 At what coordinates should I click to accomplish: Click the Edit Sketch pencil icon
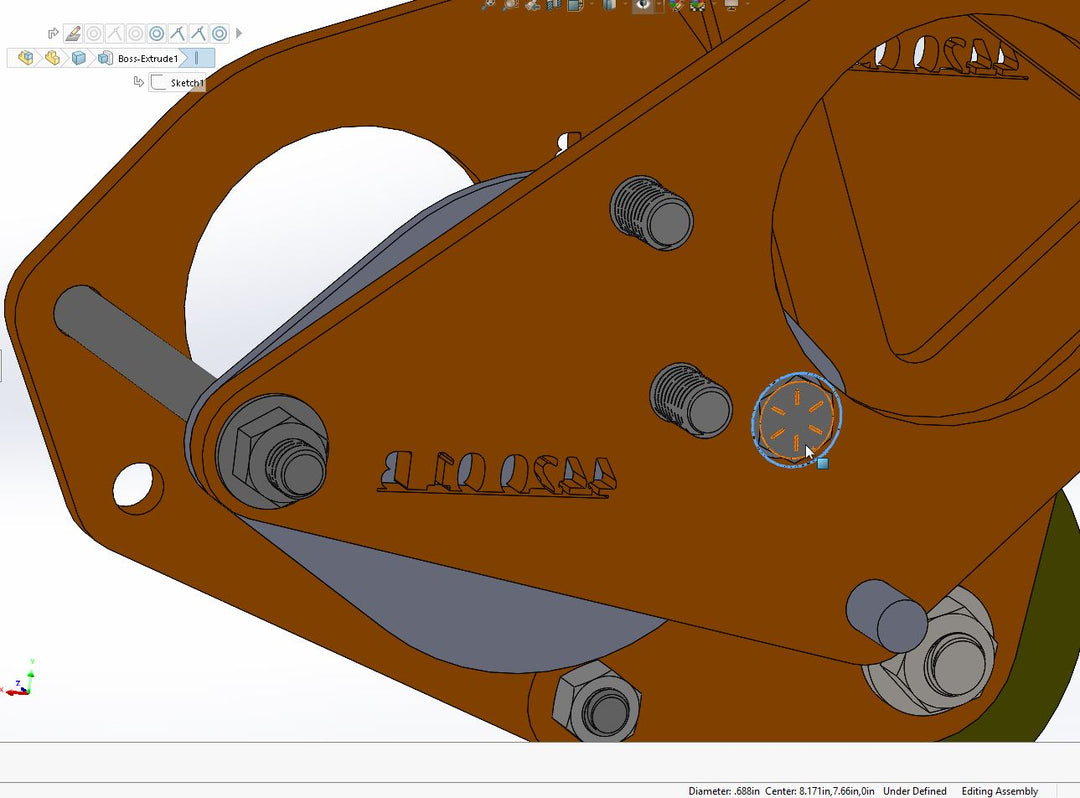point(73,33)
